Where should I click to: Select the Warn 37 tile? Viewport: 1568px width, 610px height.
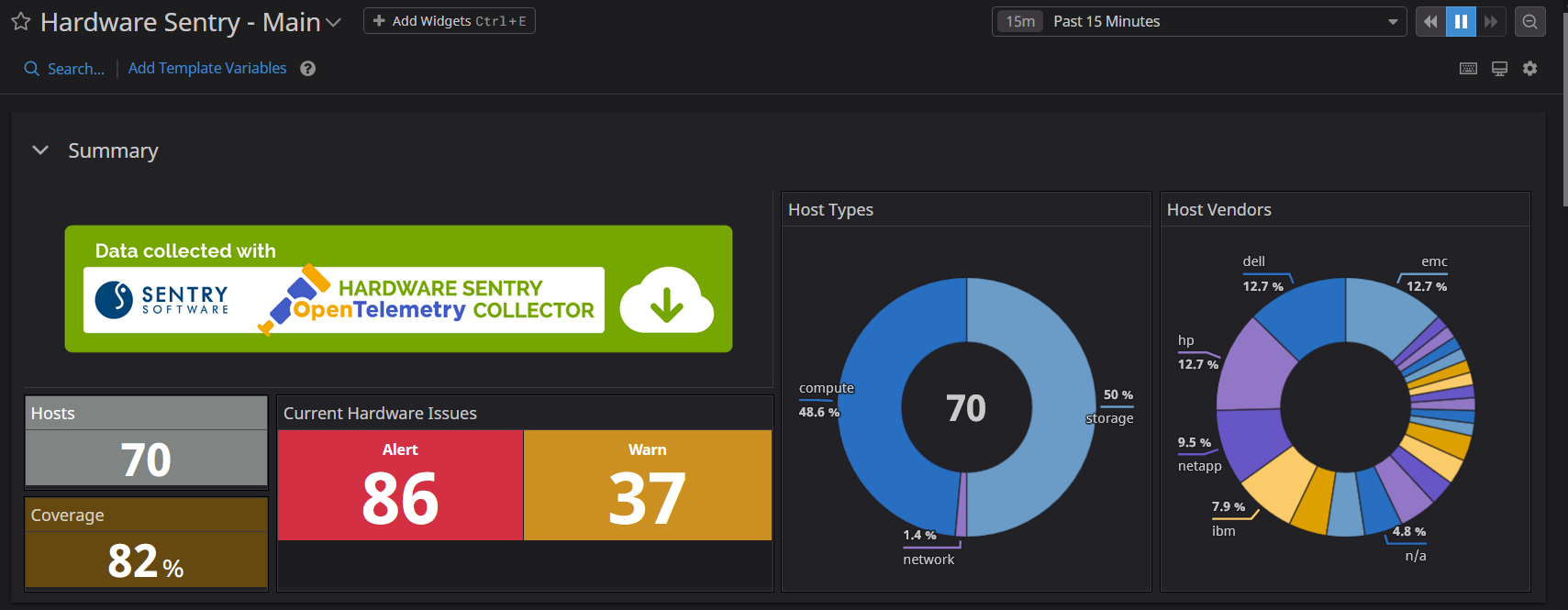(648, 485)
